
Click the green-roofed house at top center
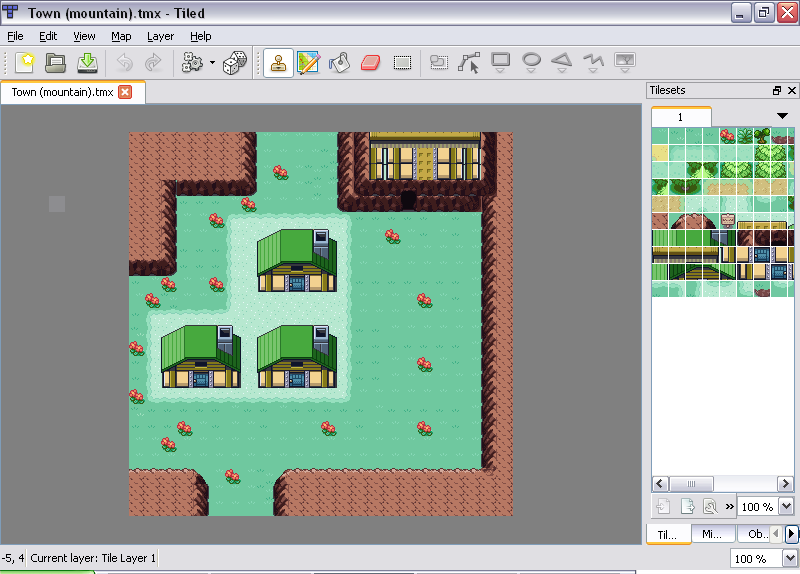tap(297, 260)
